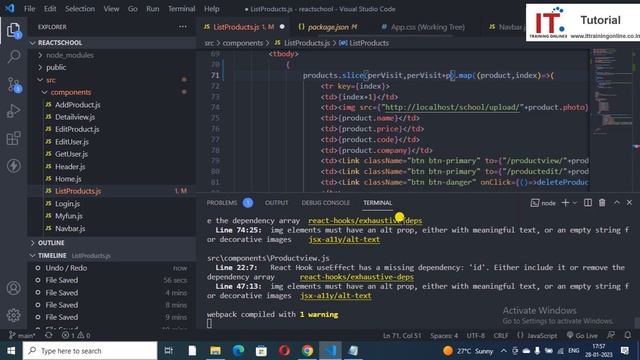Open the Source Control view
Screen dimensions: 640x360
(x=14, y=84)
